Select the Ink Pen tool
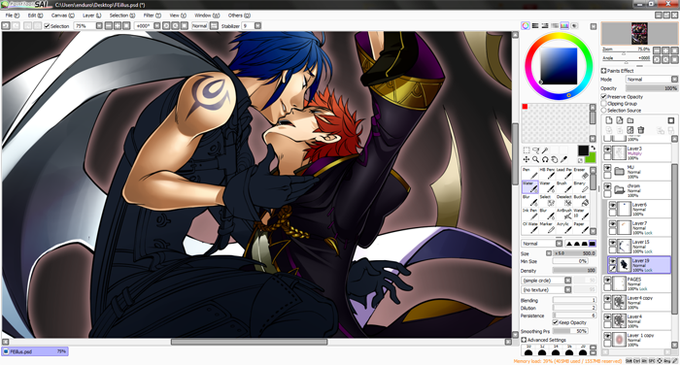680x365 pixels. point(530,214)
